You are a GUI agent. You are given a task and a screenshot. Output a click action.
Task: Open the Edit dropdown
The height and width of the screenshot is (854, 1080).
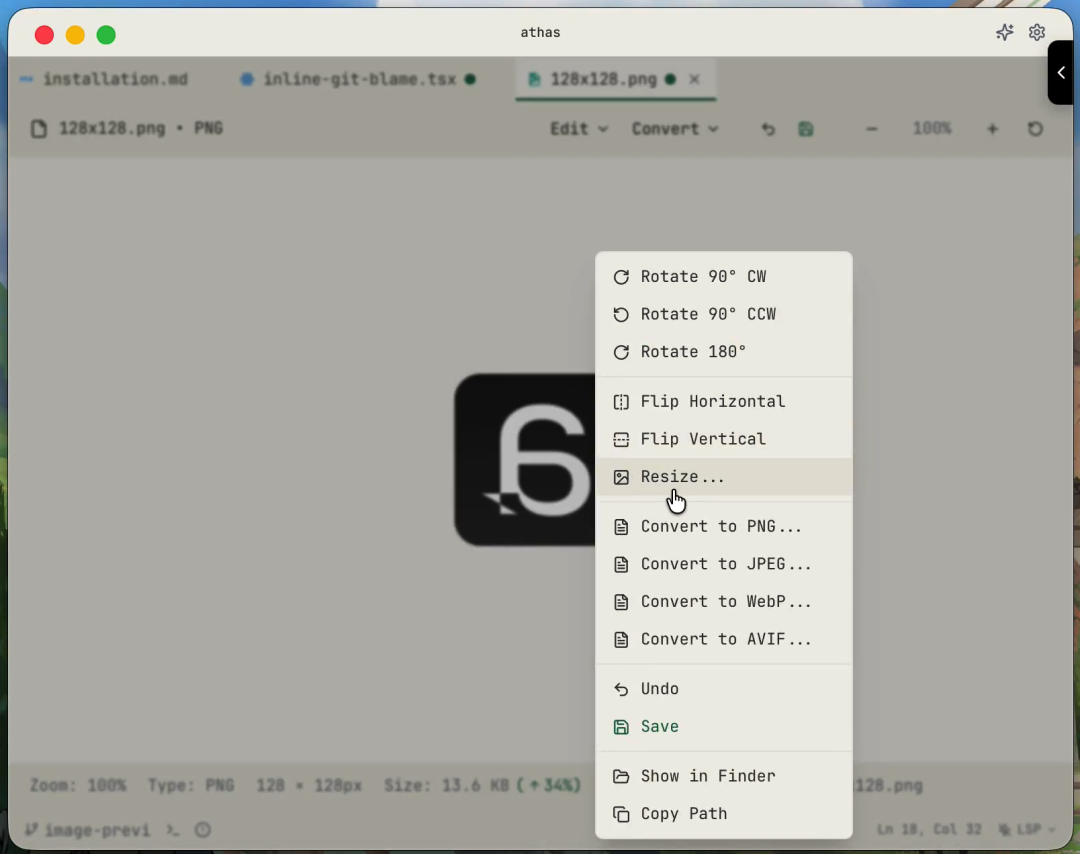(x=578, y=129)
